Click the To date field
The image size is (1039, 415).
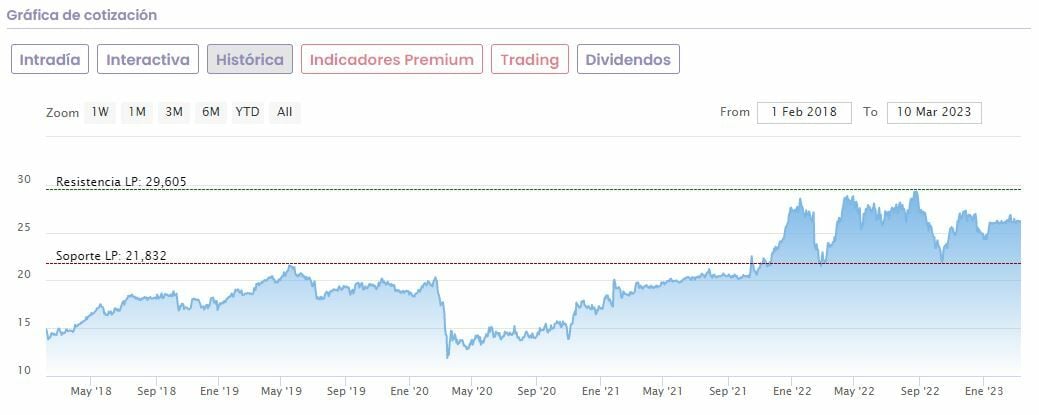pyautogui.click(x=934, y=112)
